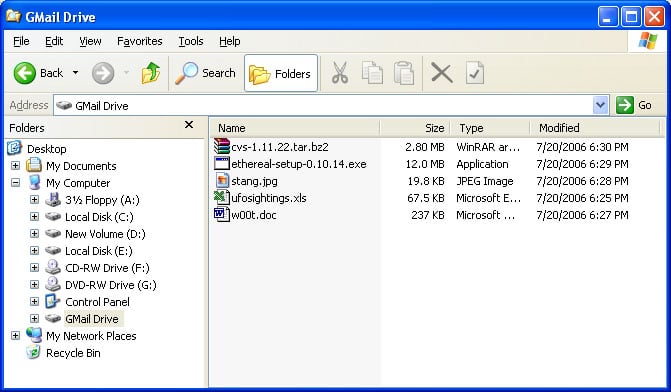The width and height of the screenshot is (671, 392).
Task: Select New Volume (D:) drive icon
Action: tap(53, 233)
